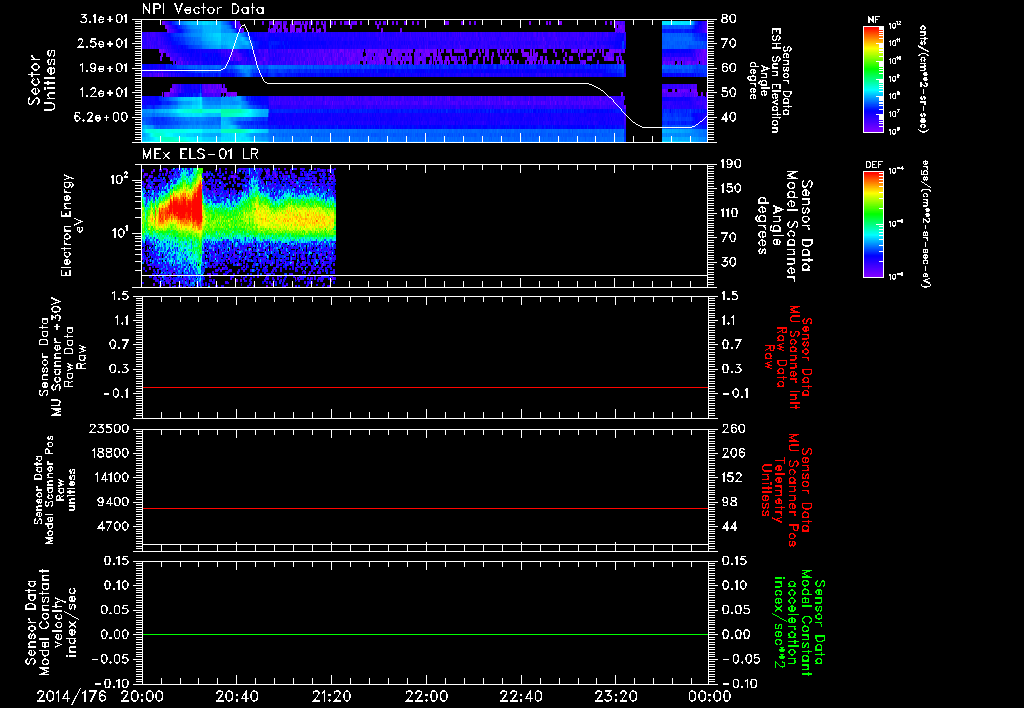Click the "206" telemetry tick value

(x=733, y=453)
